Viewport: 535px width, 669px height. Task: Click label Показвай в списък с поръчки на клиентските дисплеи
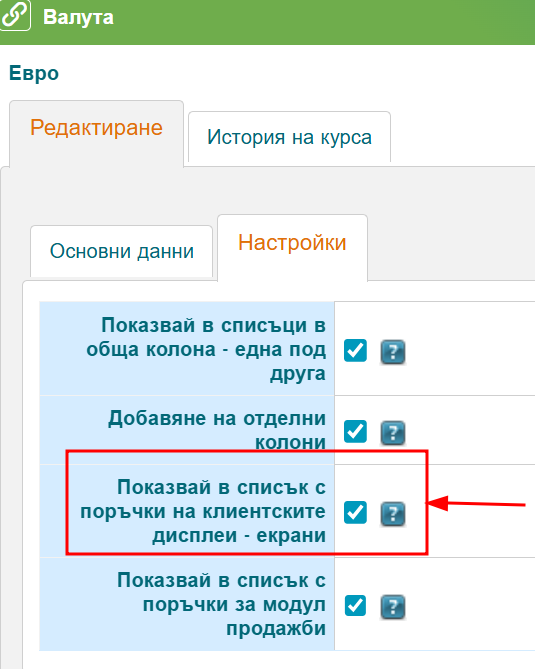point(203,511)
